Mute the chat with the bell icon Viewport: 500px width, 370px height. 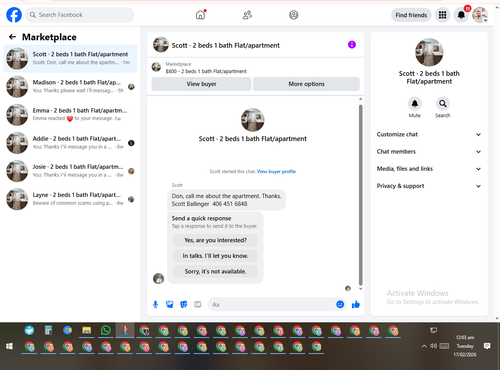pos(415,104)
